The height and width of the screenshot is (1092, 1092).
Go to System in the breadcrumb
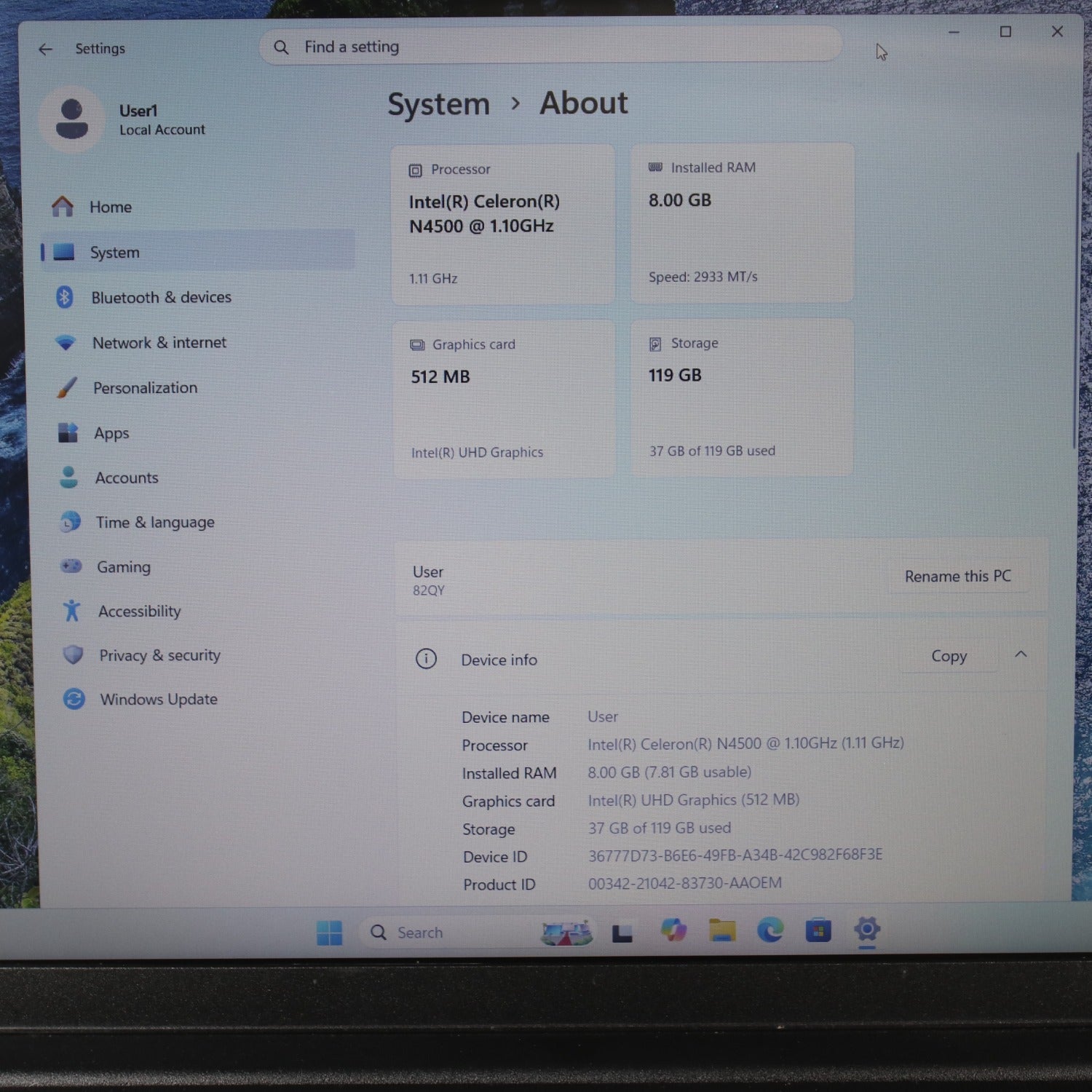point(438,104)
